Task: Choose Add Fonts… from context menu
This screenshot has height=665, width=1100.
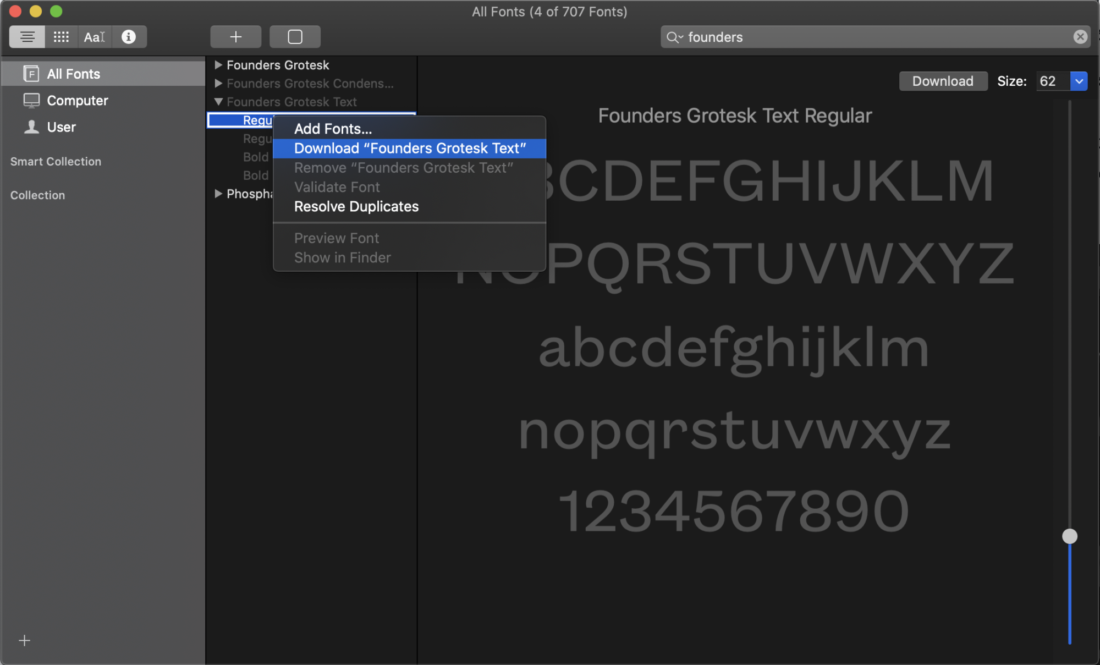Action: pos(410,128)
